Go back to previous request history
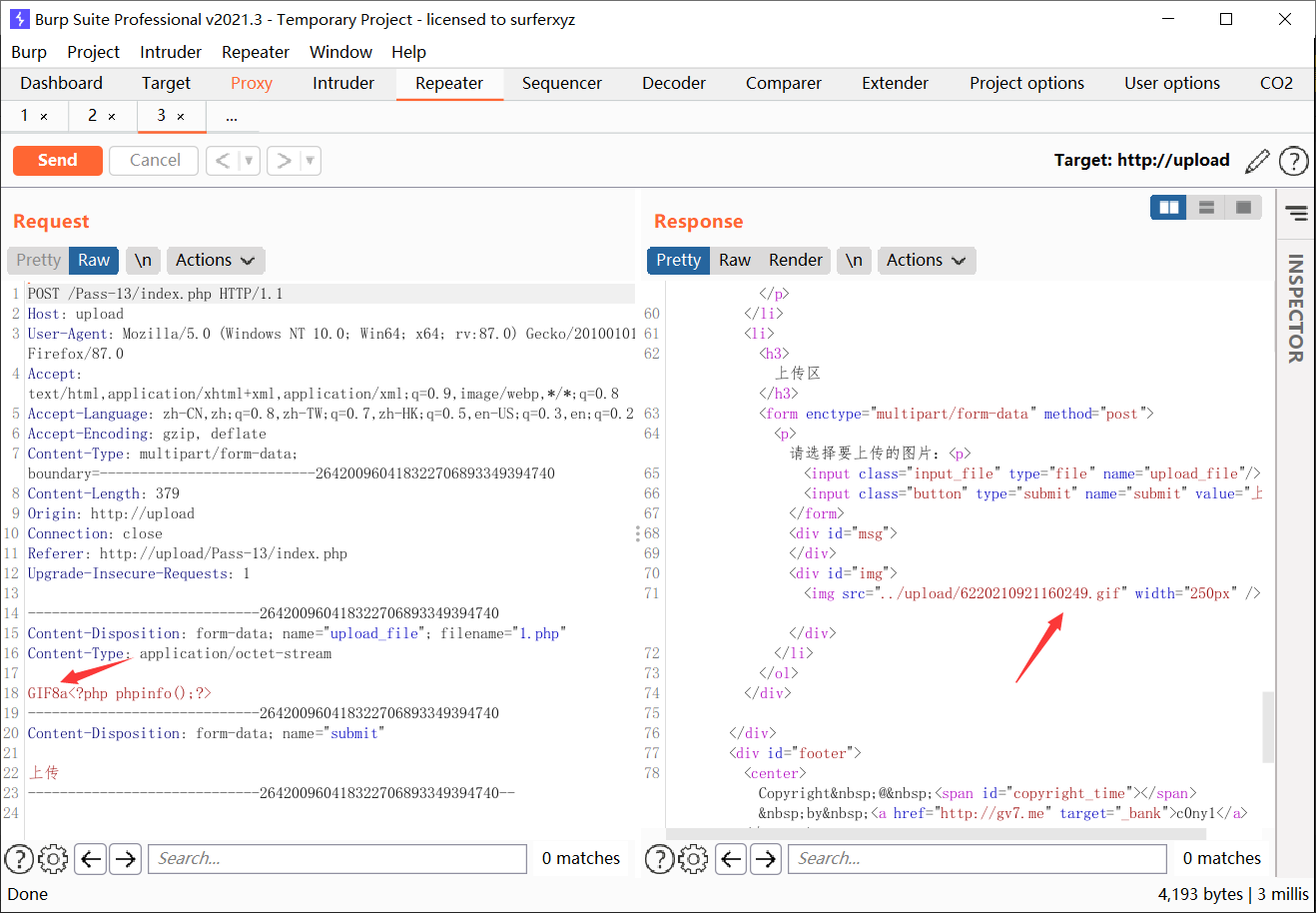 pos(223,160)
